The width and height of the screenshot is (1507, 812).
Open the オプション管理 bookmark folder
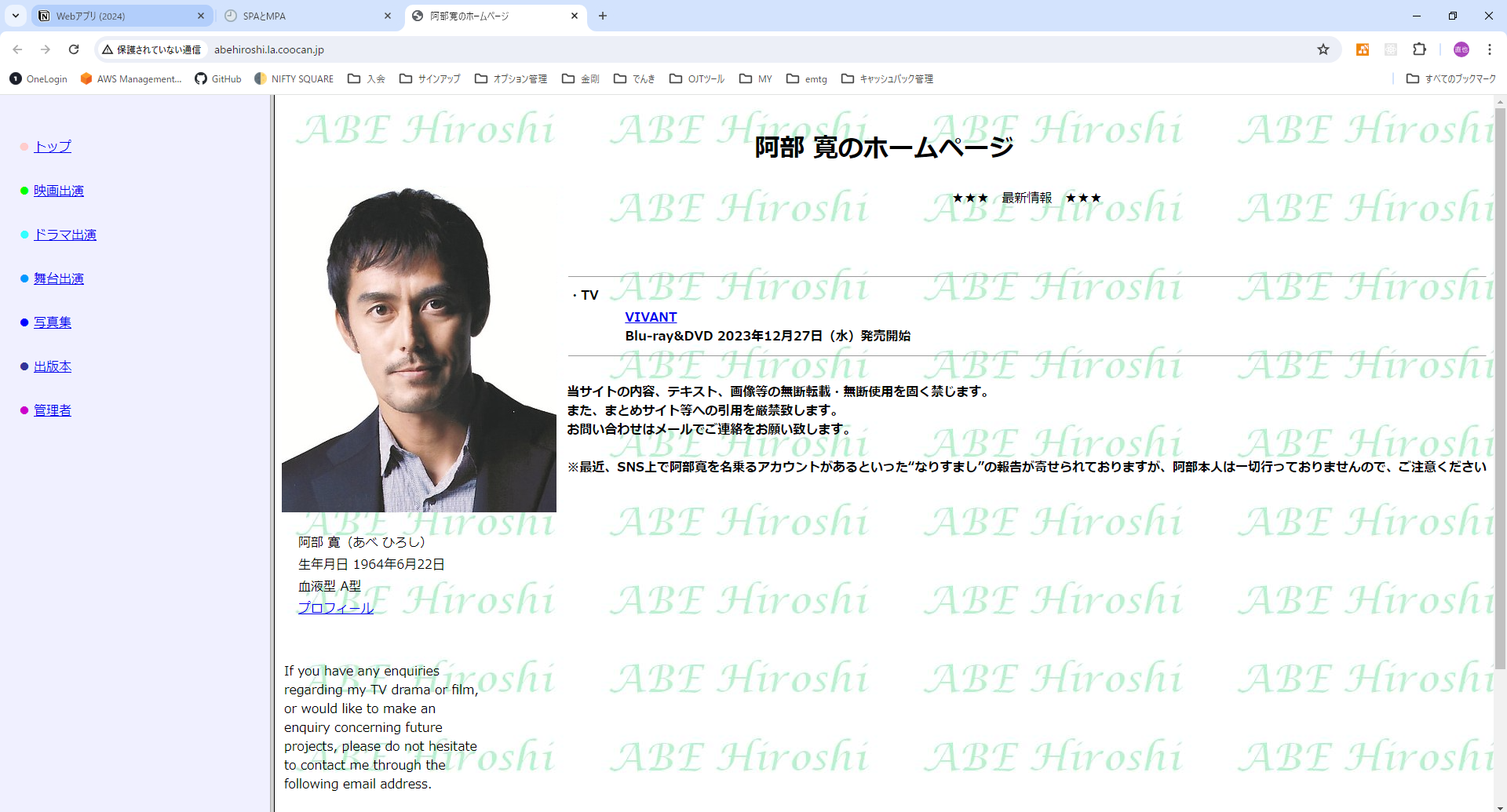511,78
